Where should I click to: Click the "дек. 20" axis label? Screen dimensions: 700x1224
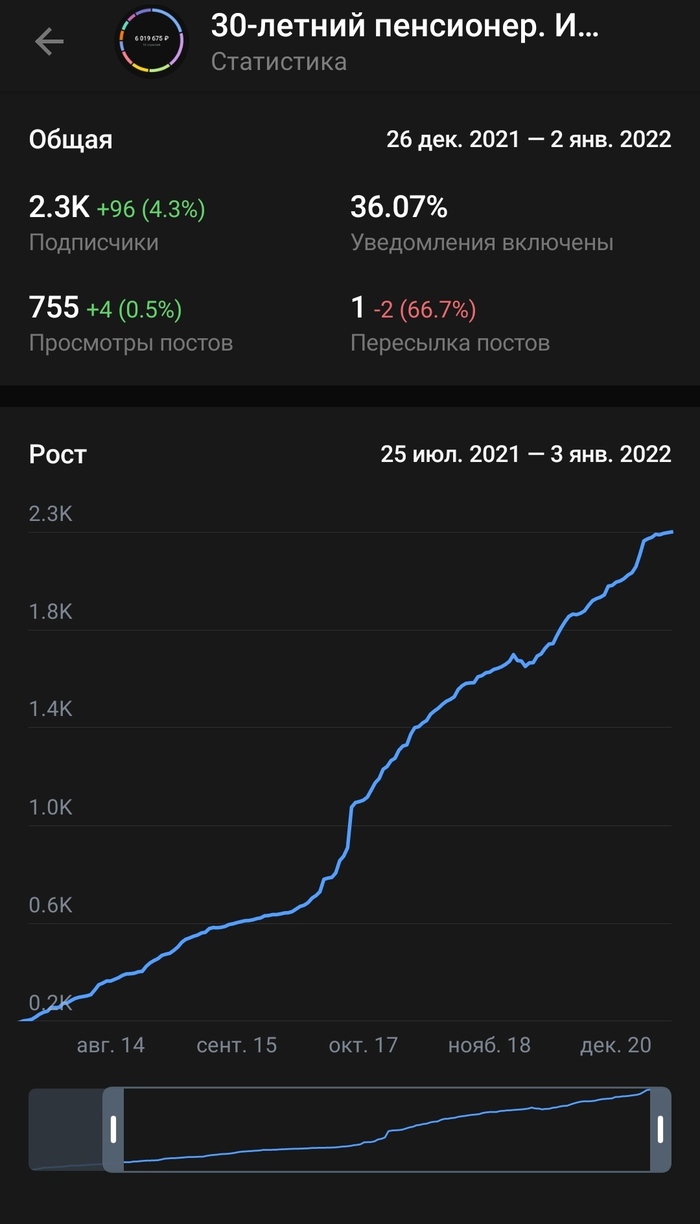(x=615, y=1045)
